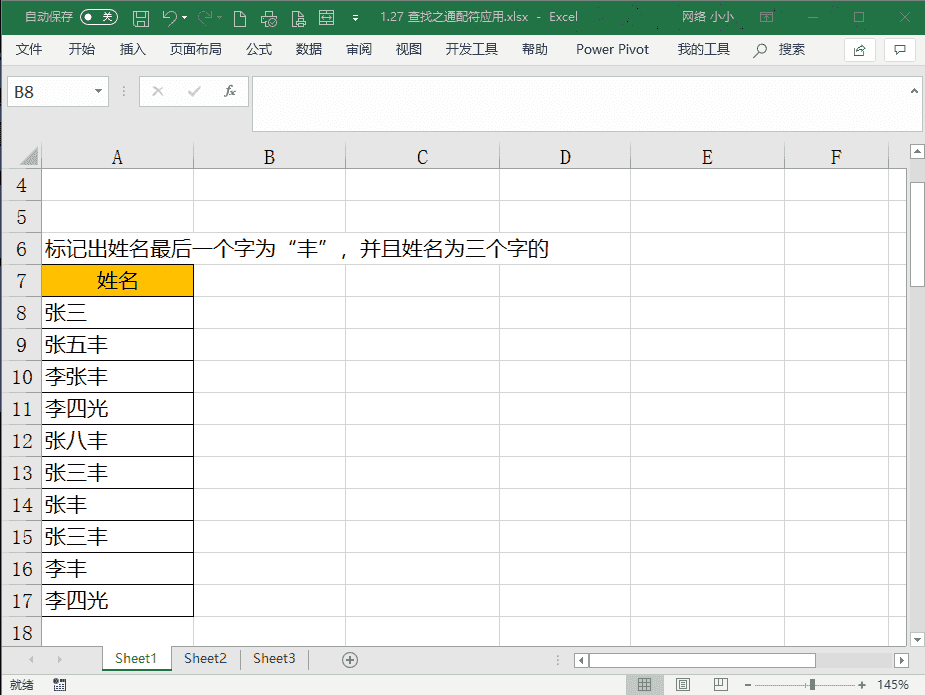The width and height of the screenshot is (925, 695).
Task: Click the quick print icon with checkmark
Action: (268, 18)
